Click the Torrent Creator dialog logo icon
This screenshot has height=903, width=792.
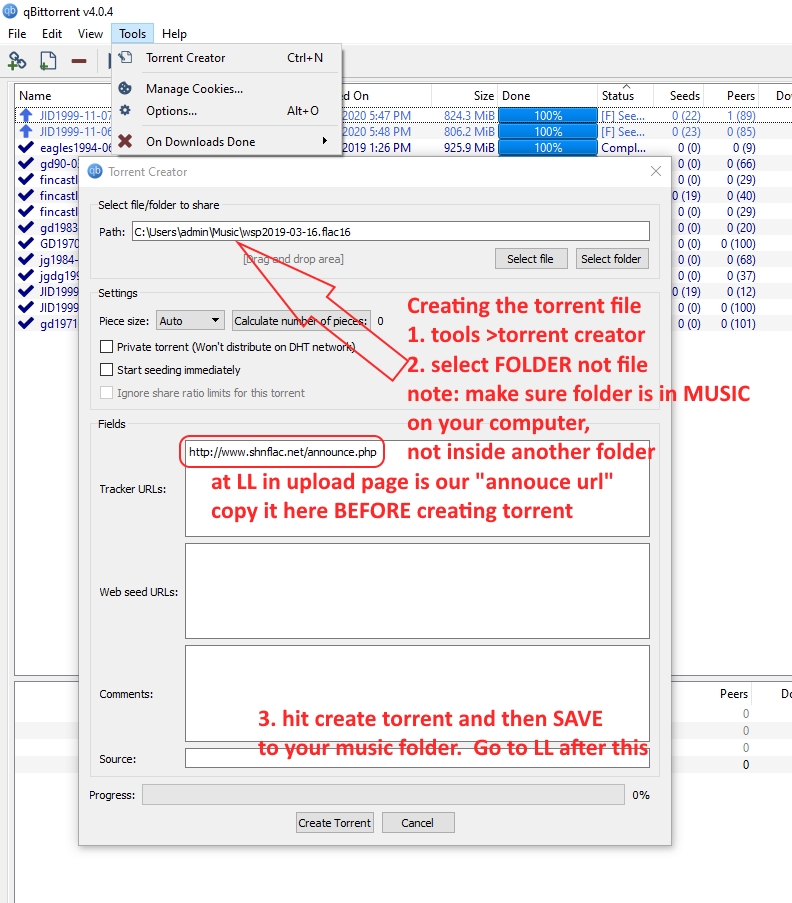[95, 171]
